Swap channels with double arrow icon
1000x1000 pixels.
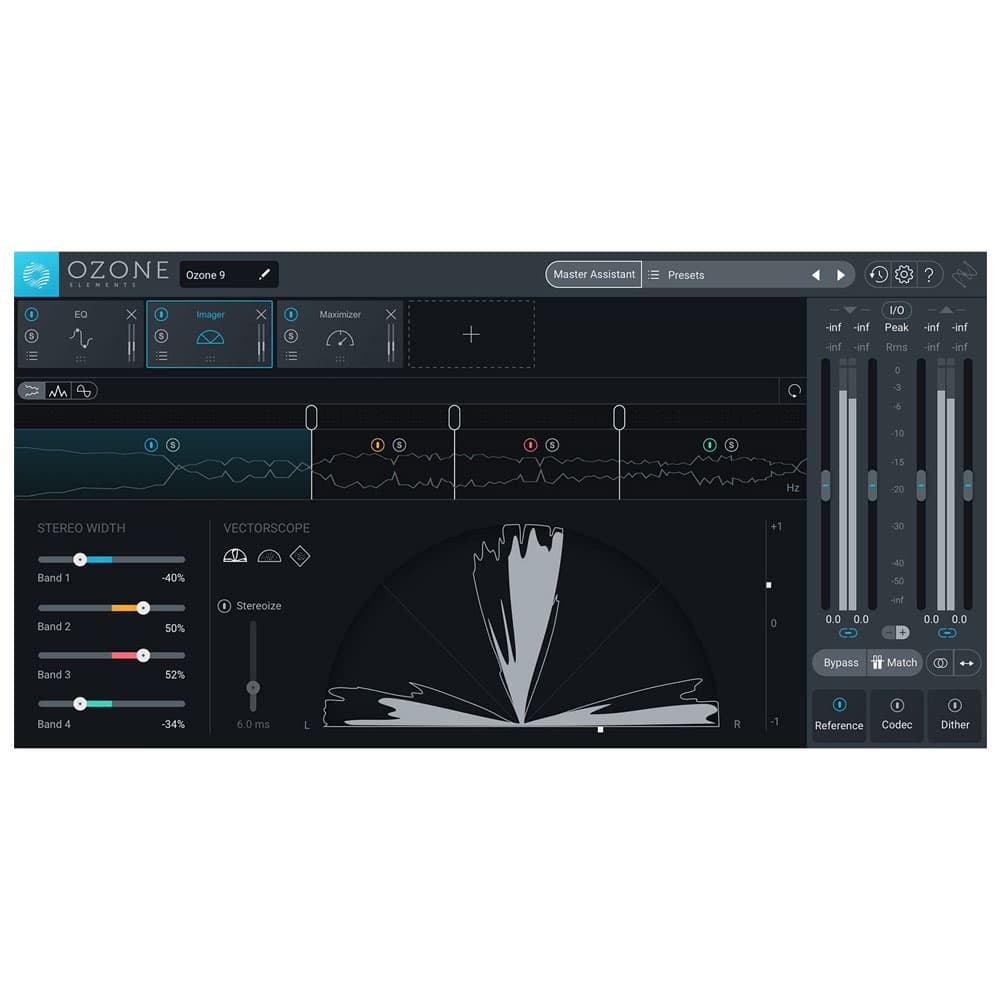click(x=967, y=663)
